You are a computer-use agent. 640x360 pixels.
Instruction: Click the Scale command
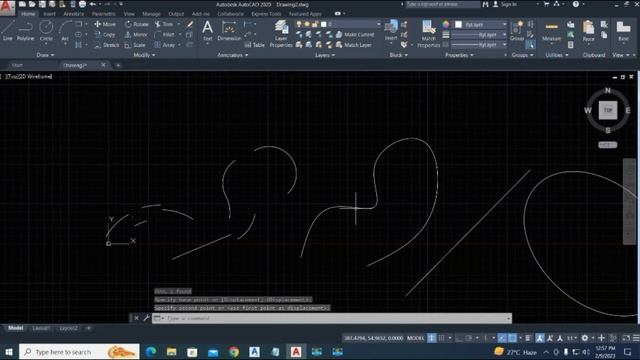(x=135, y=45)
